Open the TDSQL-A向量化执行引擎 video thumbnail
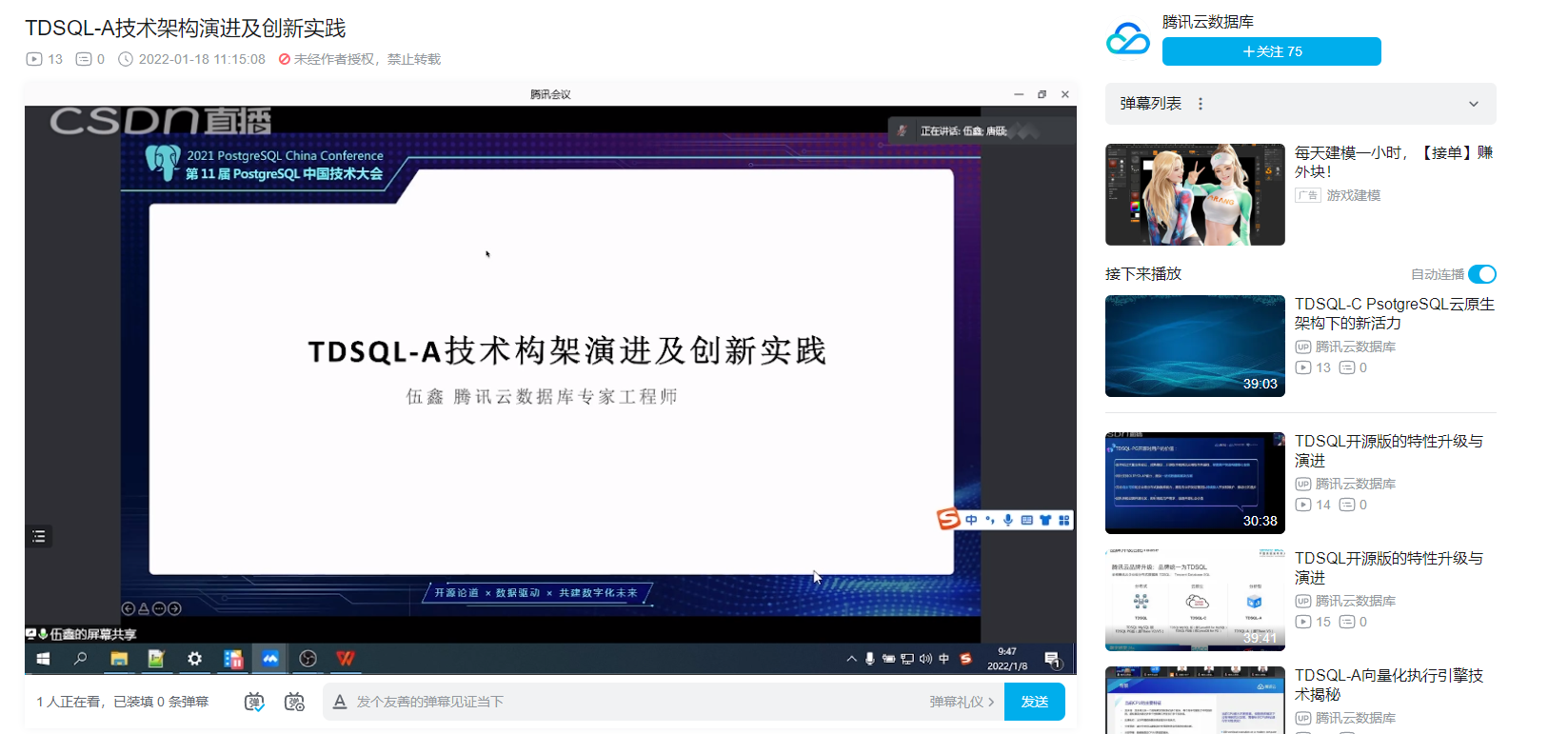The height and width of the screenshot is (734, 1568). [x=1195, y=701]
